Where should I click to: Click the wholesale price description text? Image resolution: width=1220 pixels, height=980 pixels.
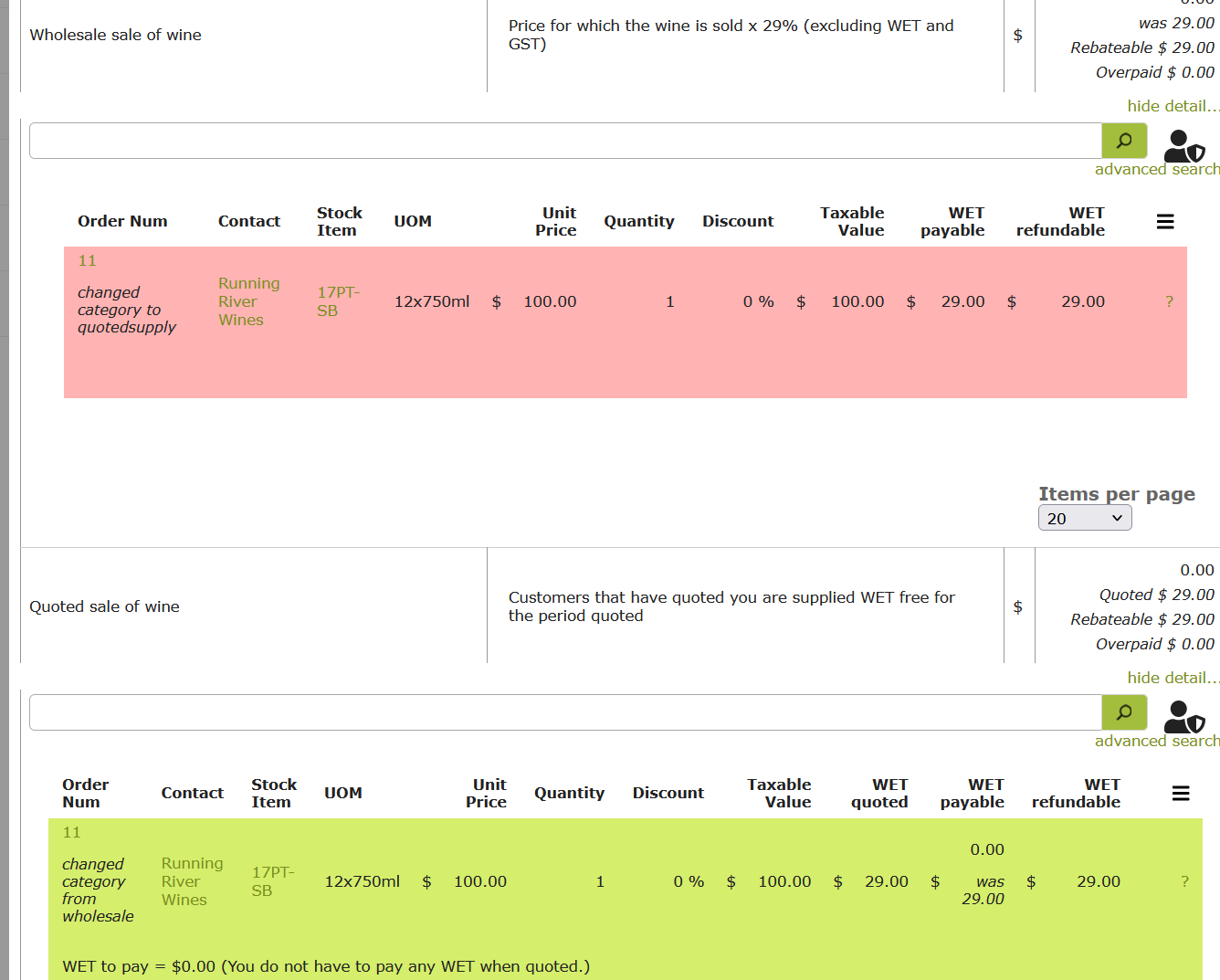[x=731, y=35]
